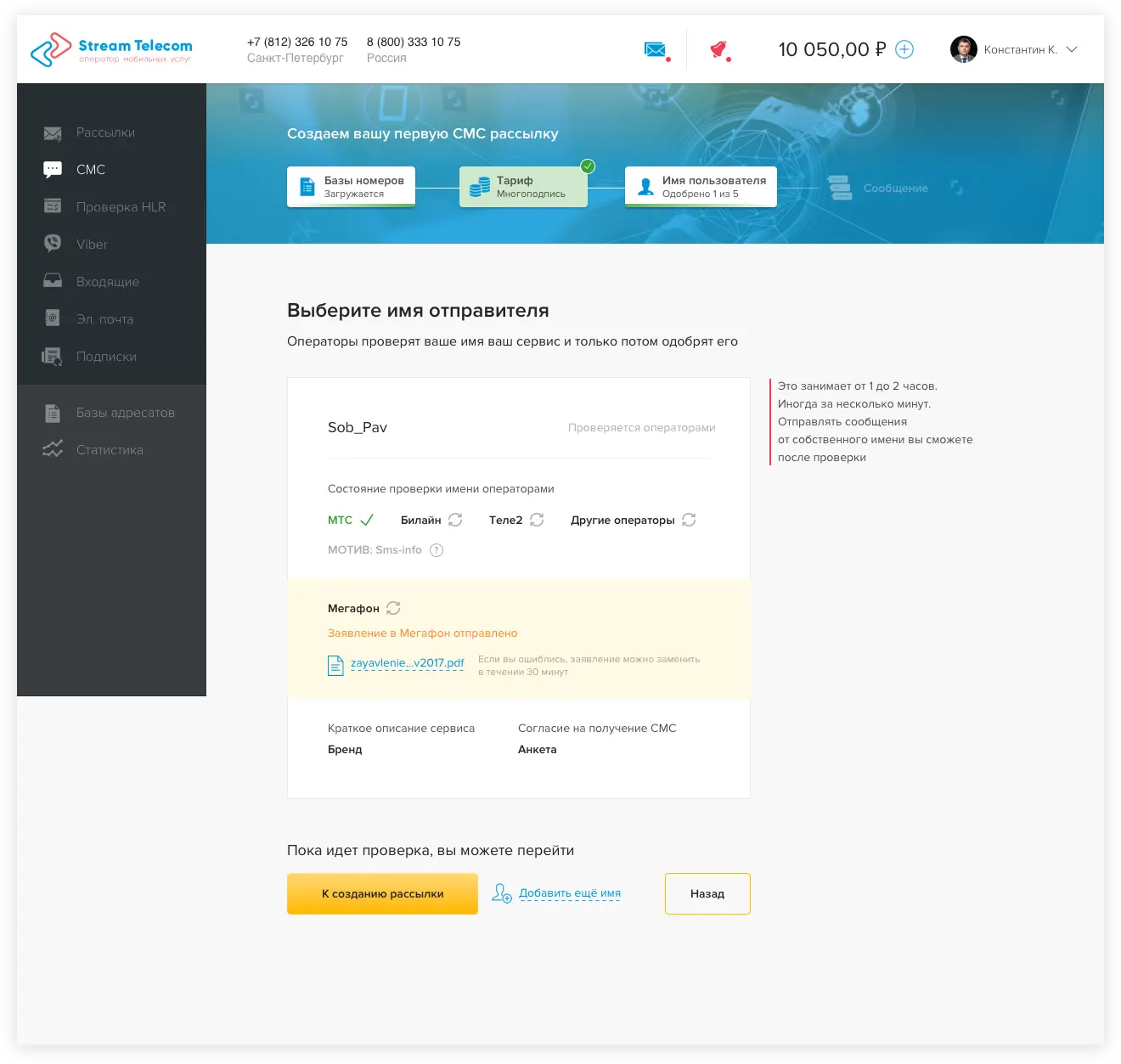Go to Тариф Многоподпись wizard step

523,187
